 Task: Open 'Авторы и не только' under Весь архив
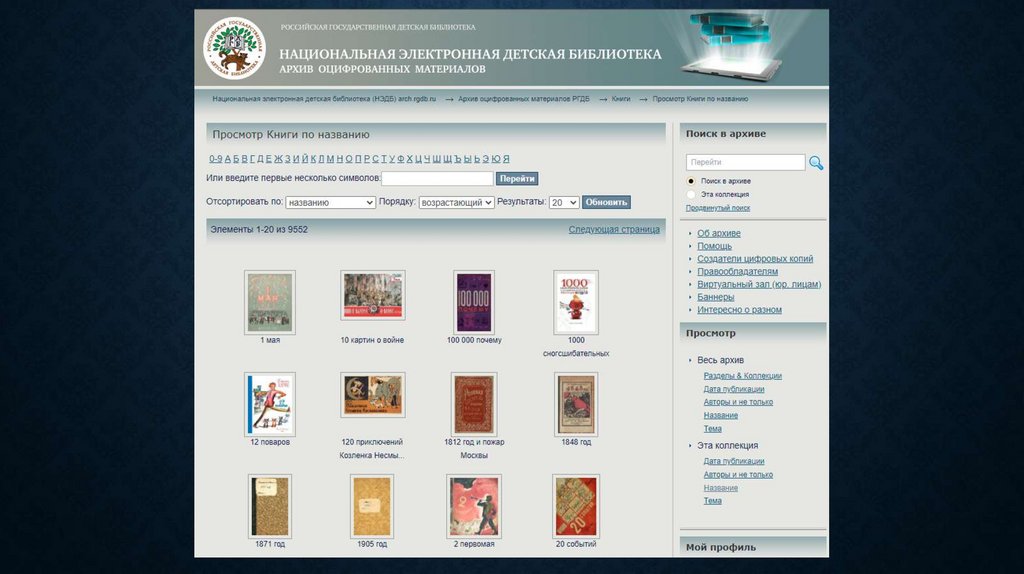[738, 402]
